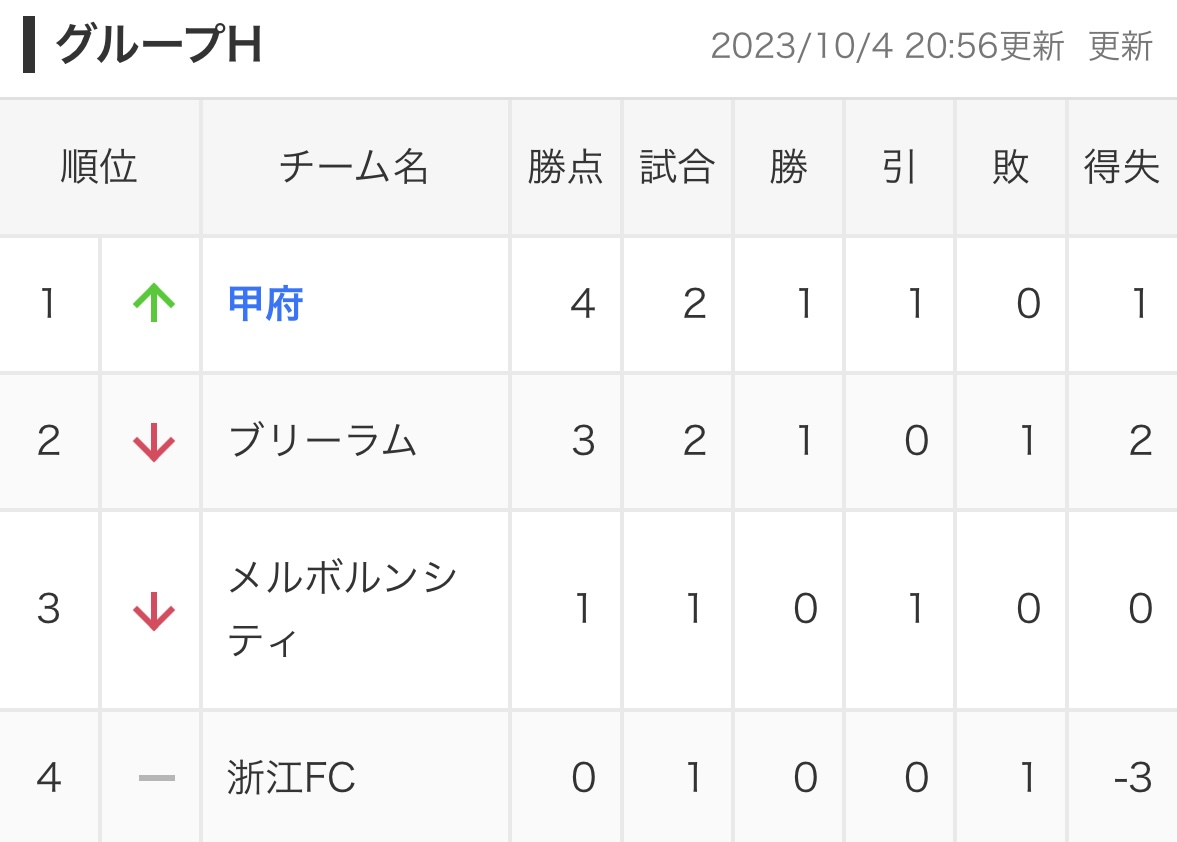The image size is (1177, 842).
Task: Click the green up arrow beside 甲府
Action: pos(154,303)
